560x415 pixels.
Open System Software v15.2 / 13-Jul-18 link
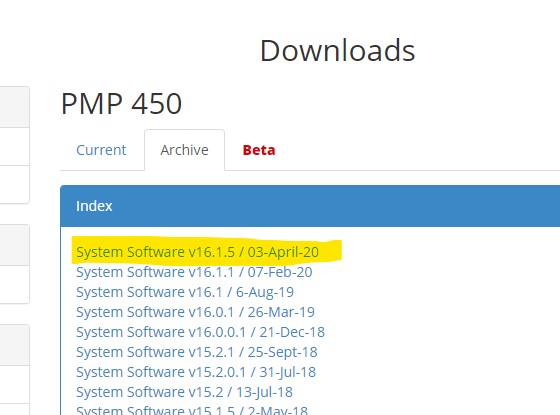tap(184, 392)
